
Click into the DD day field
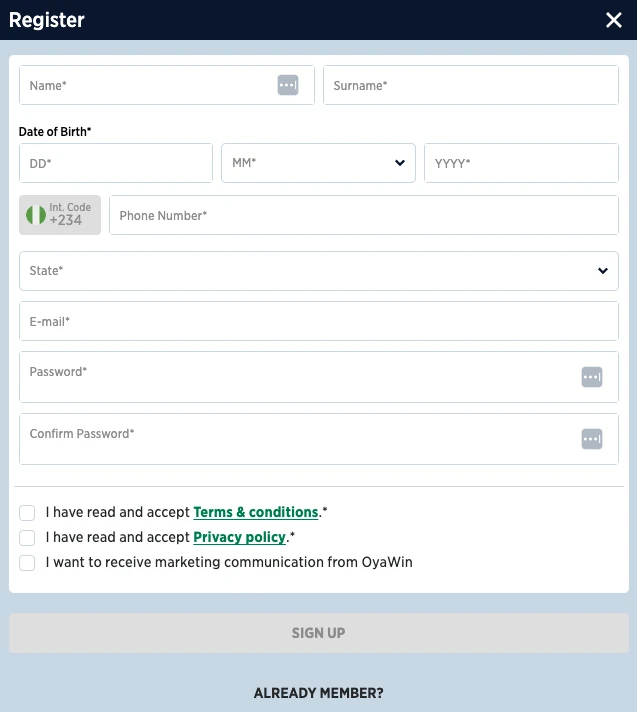tap(116, 163)
